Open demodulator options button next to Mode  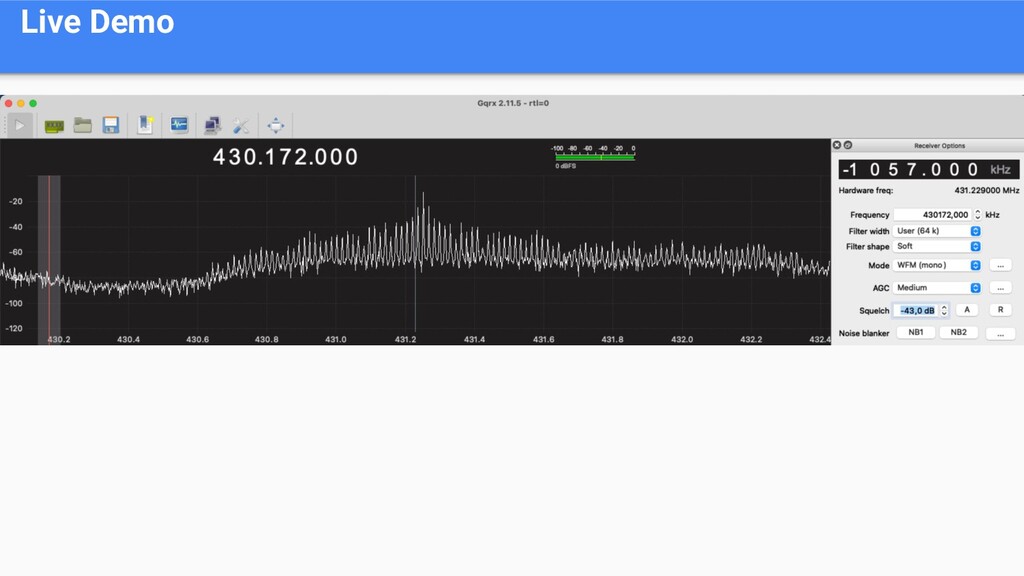[x=1000, y=265]
